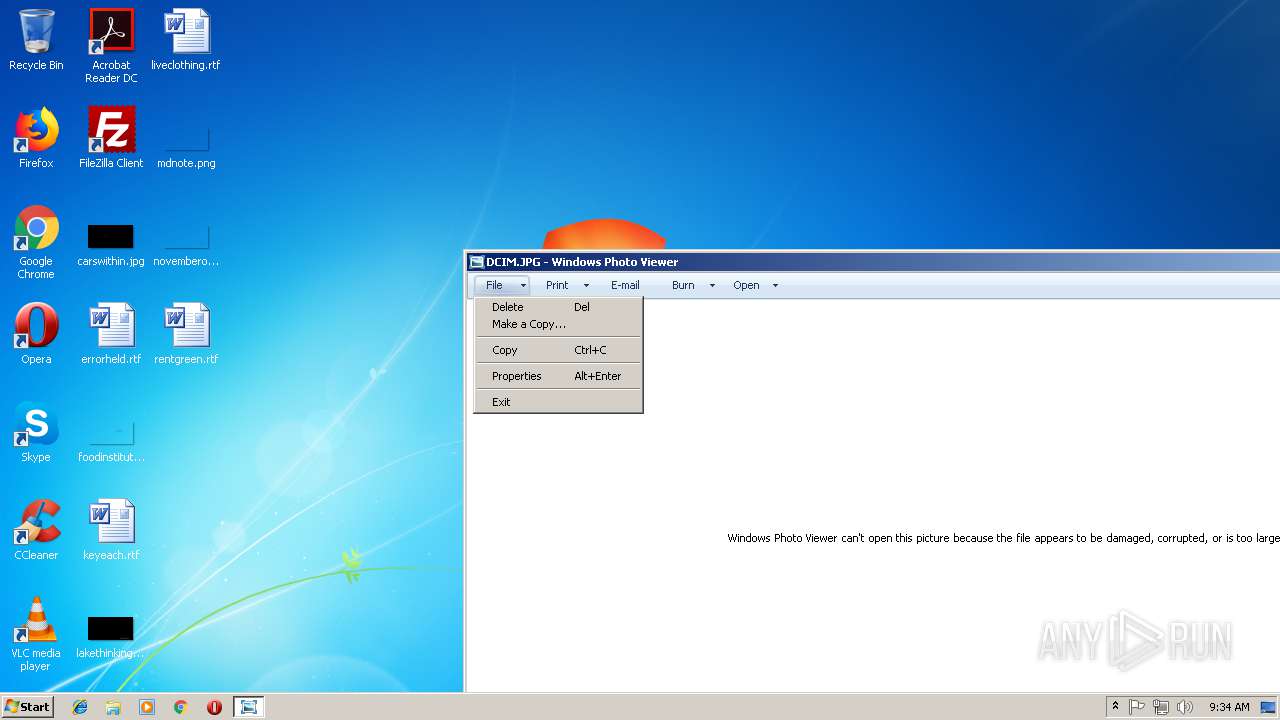Open Chrome from the taskbar
This screenshot has width=1280, height=720.
[x=180, y=707]
